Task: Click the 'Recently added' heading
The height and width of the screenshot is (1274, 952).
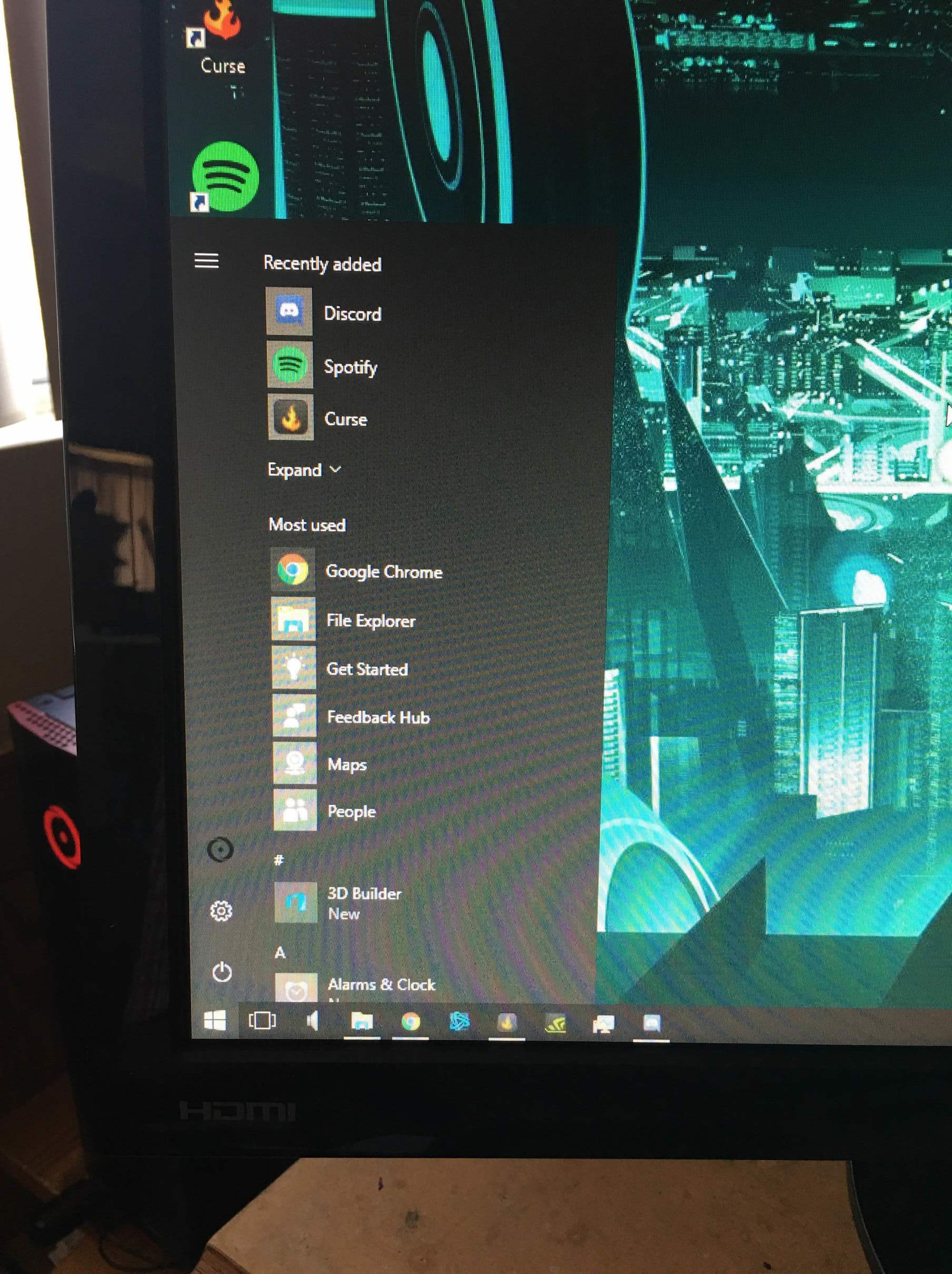Action: coord(323,264)
